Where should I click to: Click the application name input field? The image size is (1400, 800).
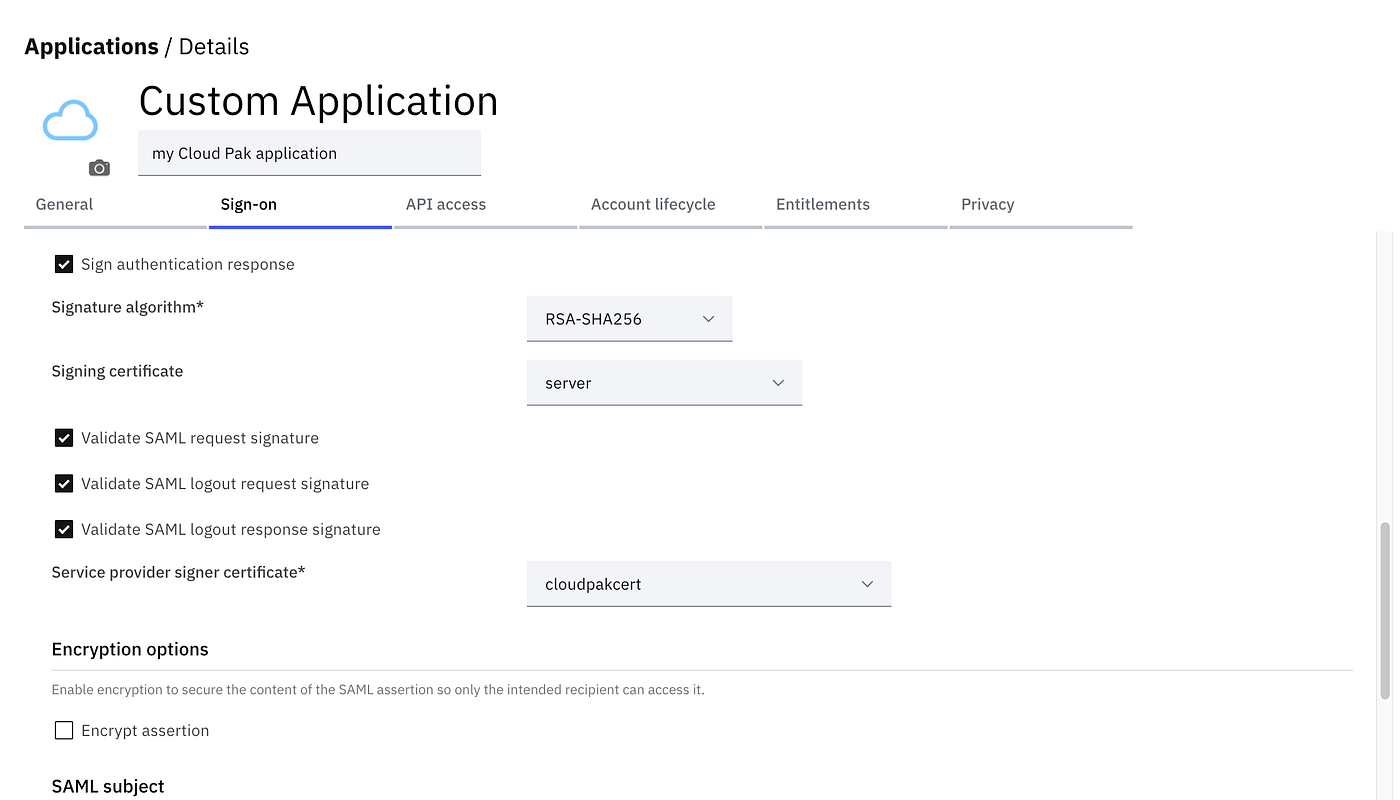tap(309, 153)
